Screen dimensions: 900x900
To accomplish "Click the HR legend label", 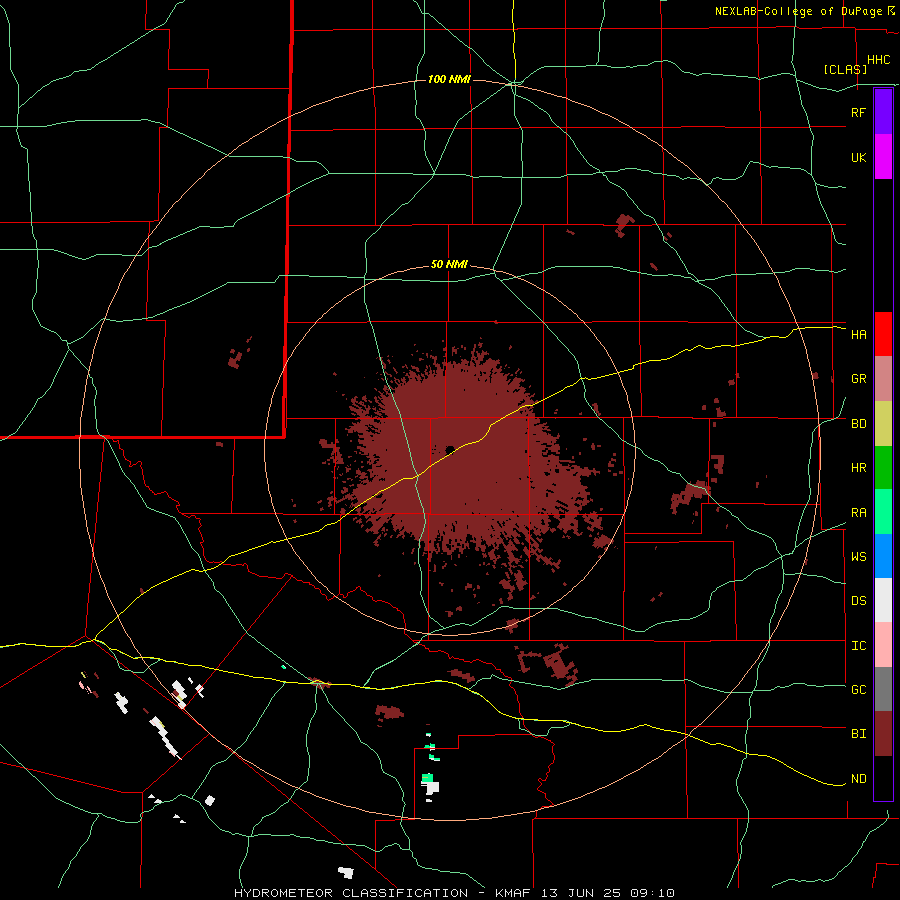I will (858, 468).
